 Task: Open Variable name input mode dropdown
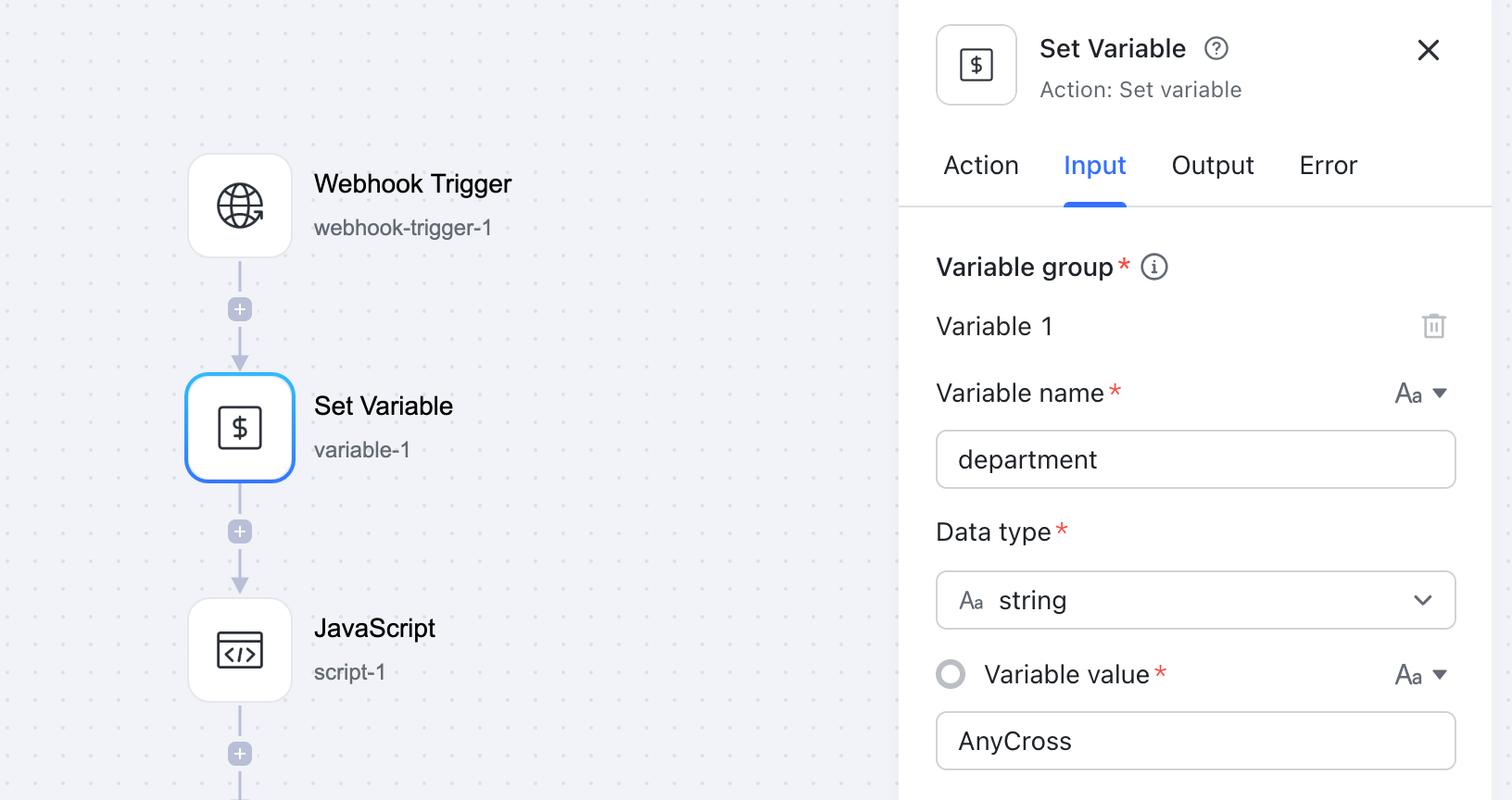pyautogui.click(x=1421, y=394)
